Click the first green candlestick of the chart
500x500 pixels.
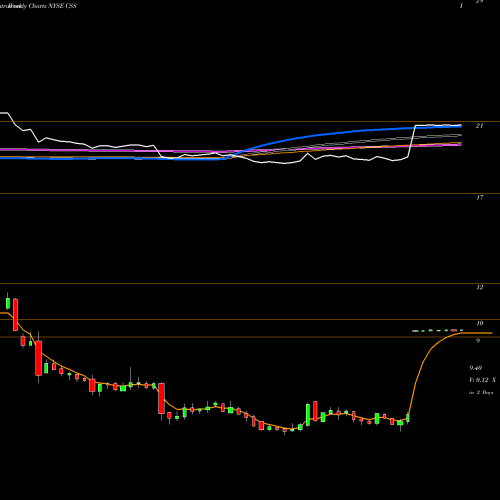coord(8,303)
